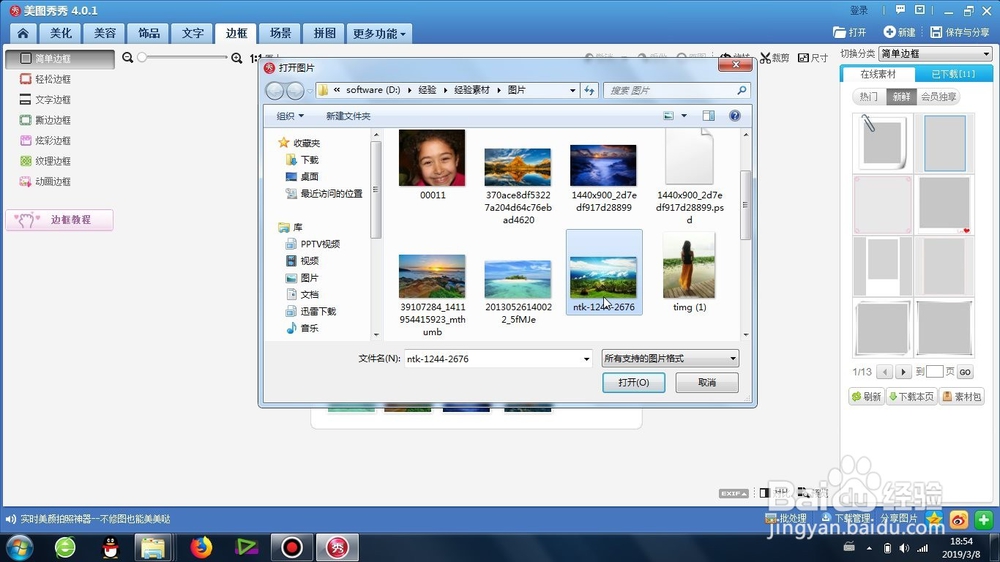This screenshot has width=1000, height=562.
Task: Expand address bar path dropdown
Action: (x=572, y=91)
